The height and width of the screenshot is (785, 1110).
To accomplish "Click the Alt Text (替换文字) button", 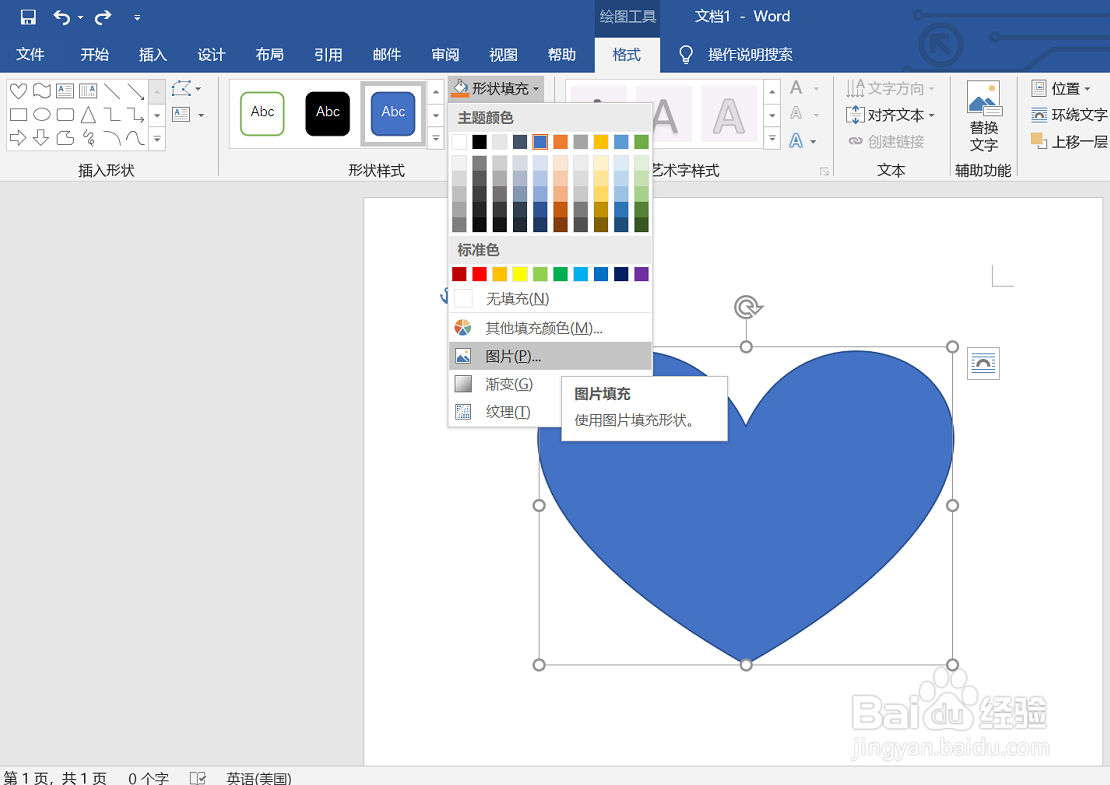I will pyautogui.click(x=984, y=118).
